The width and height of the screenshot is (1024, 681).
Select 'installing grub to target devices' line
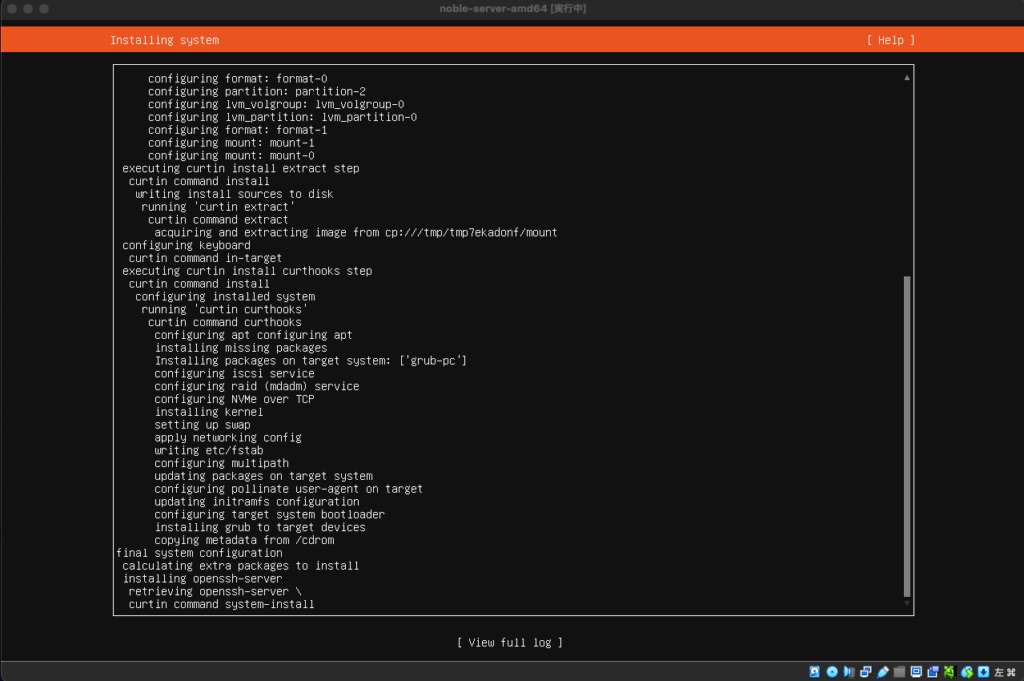(260, 528)
